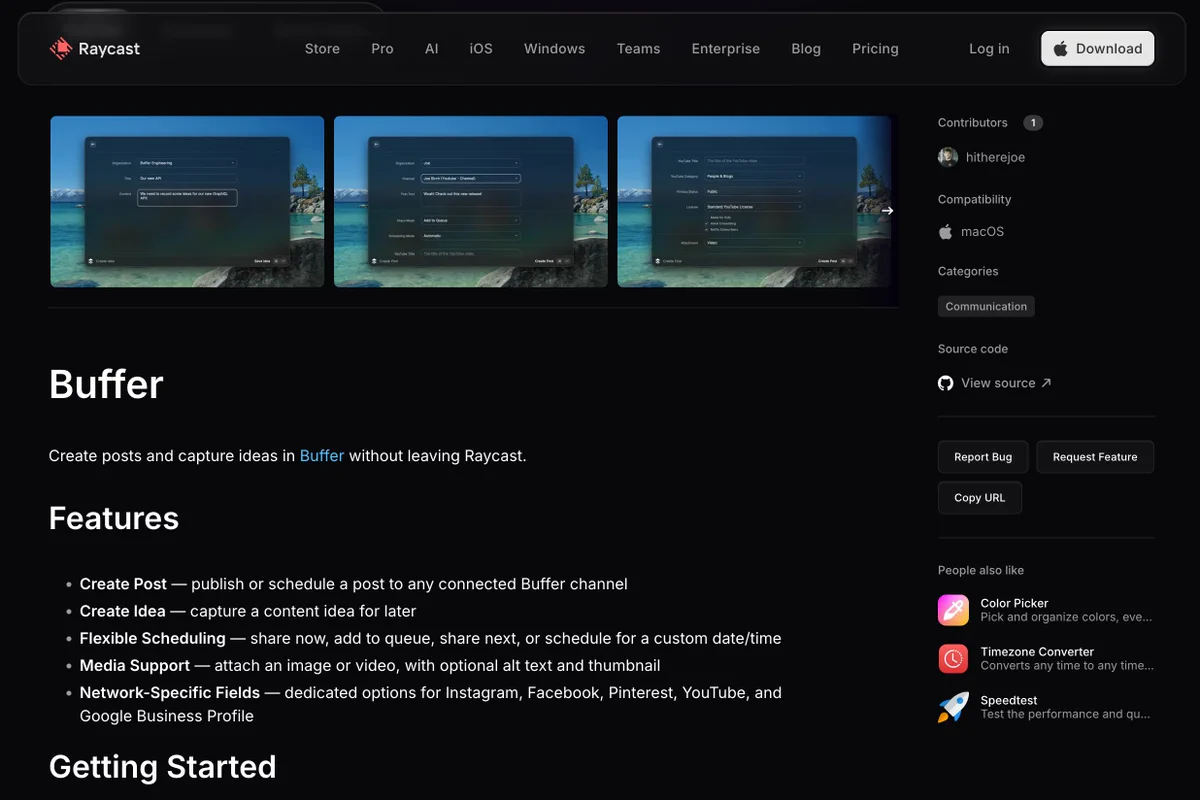Open the Teams nav item
Image resolution: width=1200 pixels, height=800 pixels.
638,48
